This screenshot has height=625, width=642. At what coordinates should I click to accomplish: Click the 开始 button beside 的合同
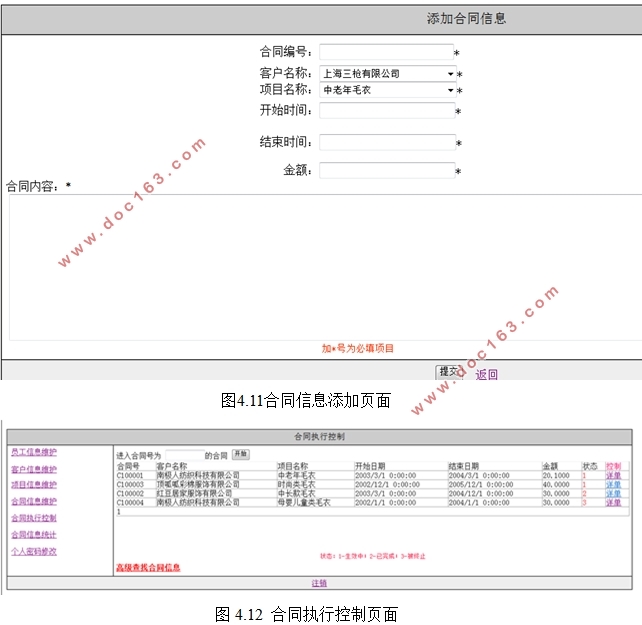241,454
